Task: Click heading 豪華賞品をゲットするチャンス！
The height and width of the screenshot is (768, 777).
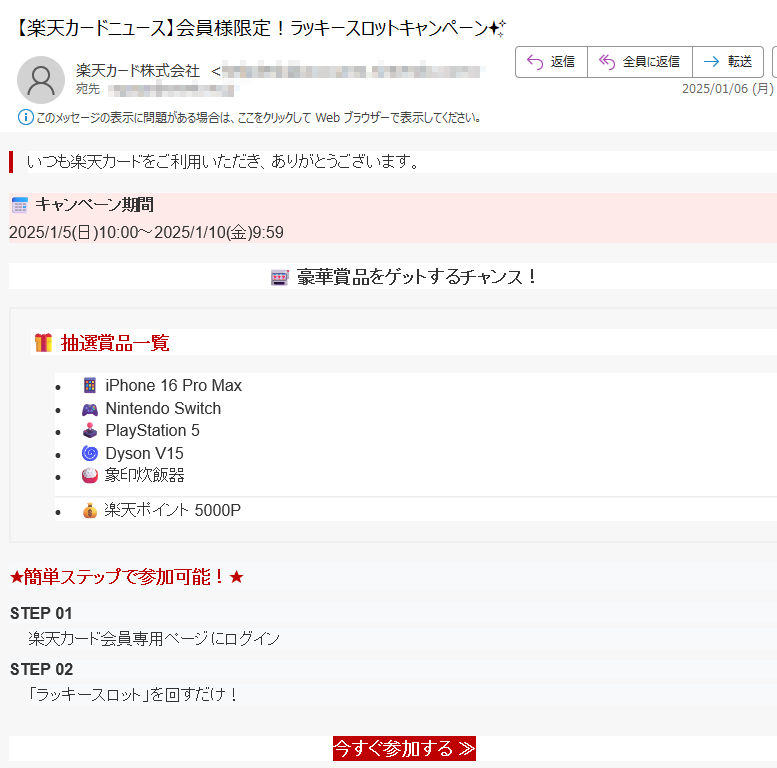Action: [x=416, y=277]
